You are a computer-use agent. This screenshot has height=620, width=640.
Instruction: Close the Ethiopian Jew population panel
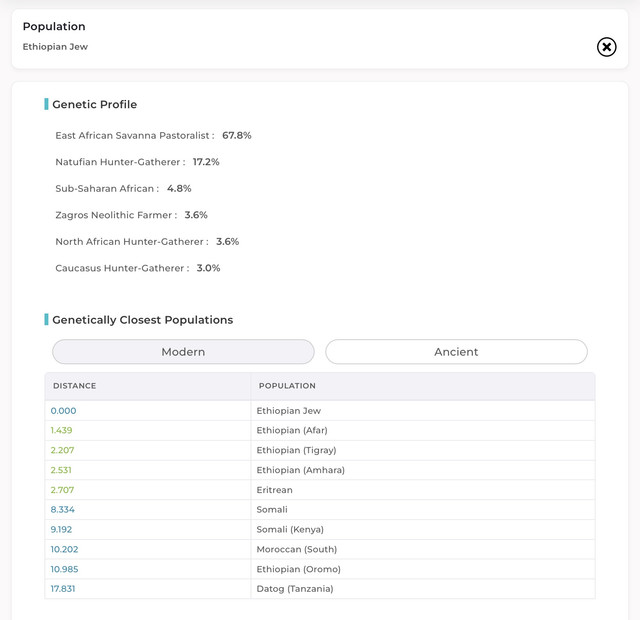pyautogui.click(x=607, y=47)
